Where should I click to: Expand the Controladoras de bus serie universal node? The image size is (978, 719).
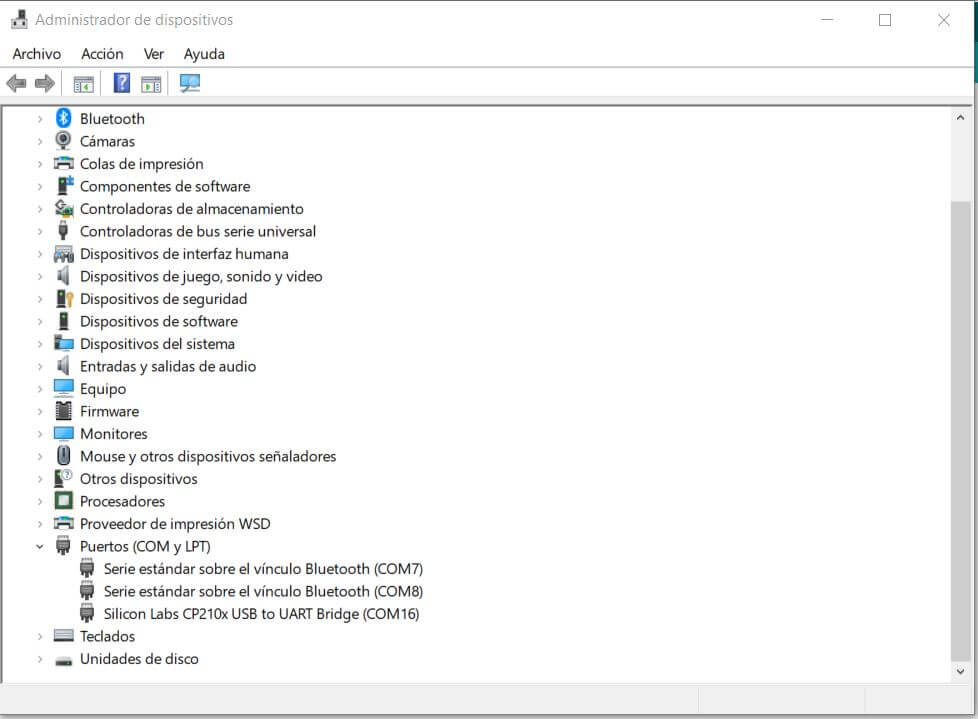(40, 231)
